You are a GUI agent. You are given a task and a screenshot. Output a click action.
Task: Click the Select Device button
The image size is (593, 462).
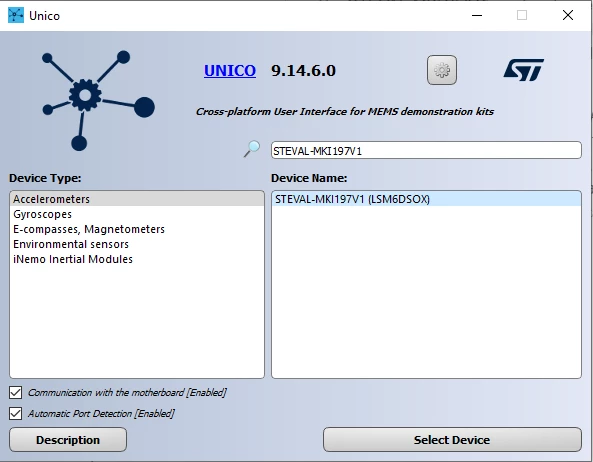point(452,440)
